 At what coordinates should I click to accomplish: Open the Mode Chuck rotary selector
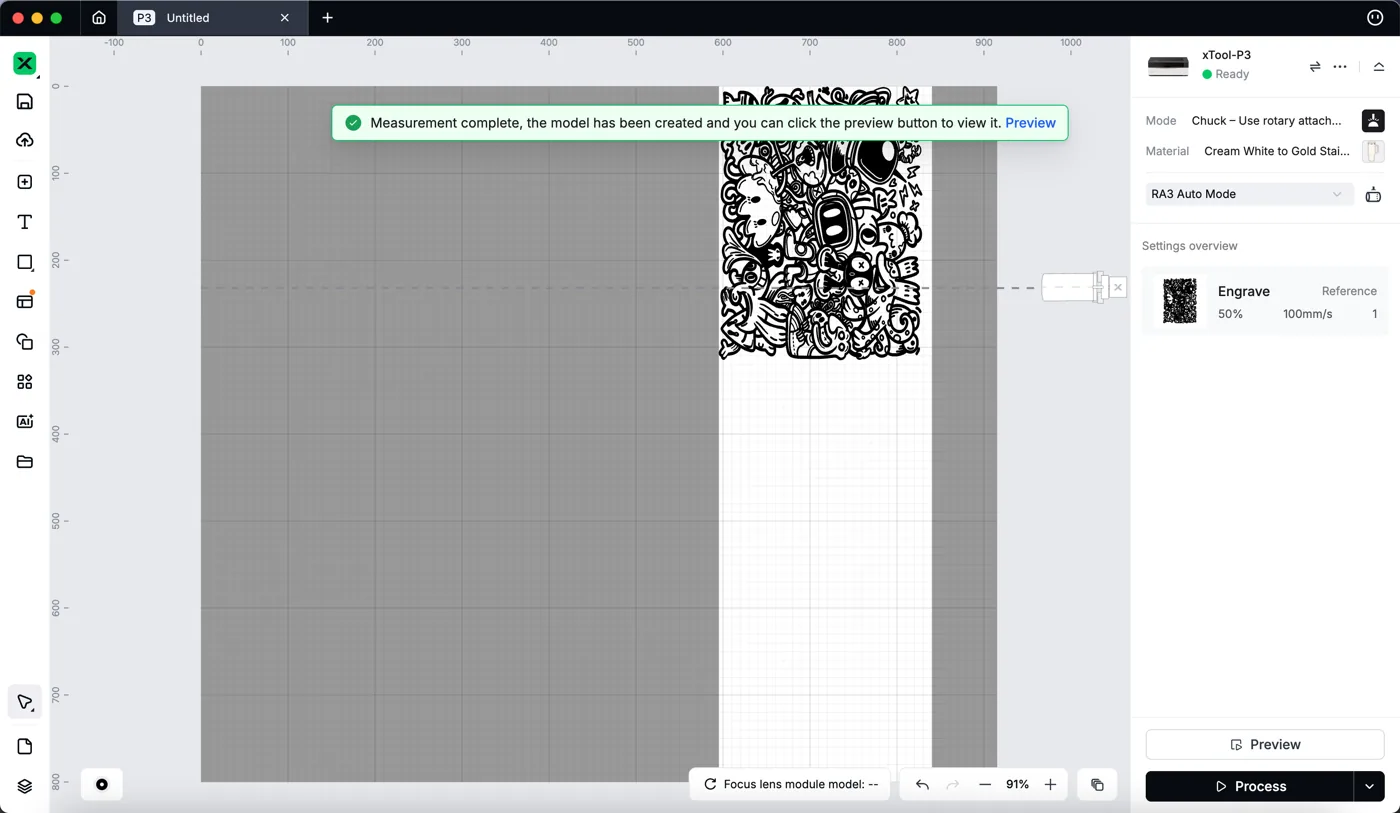[x=1266, y=120]
